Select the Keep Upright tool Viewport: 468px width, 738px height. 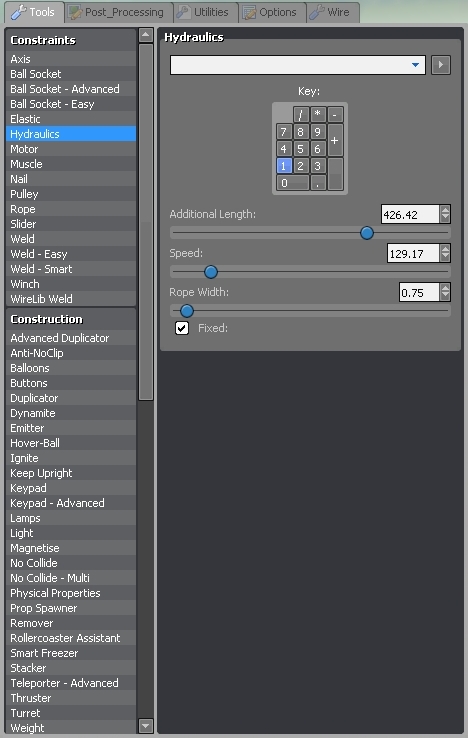point(71,473)
